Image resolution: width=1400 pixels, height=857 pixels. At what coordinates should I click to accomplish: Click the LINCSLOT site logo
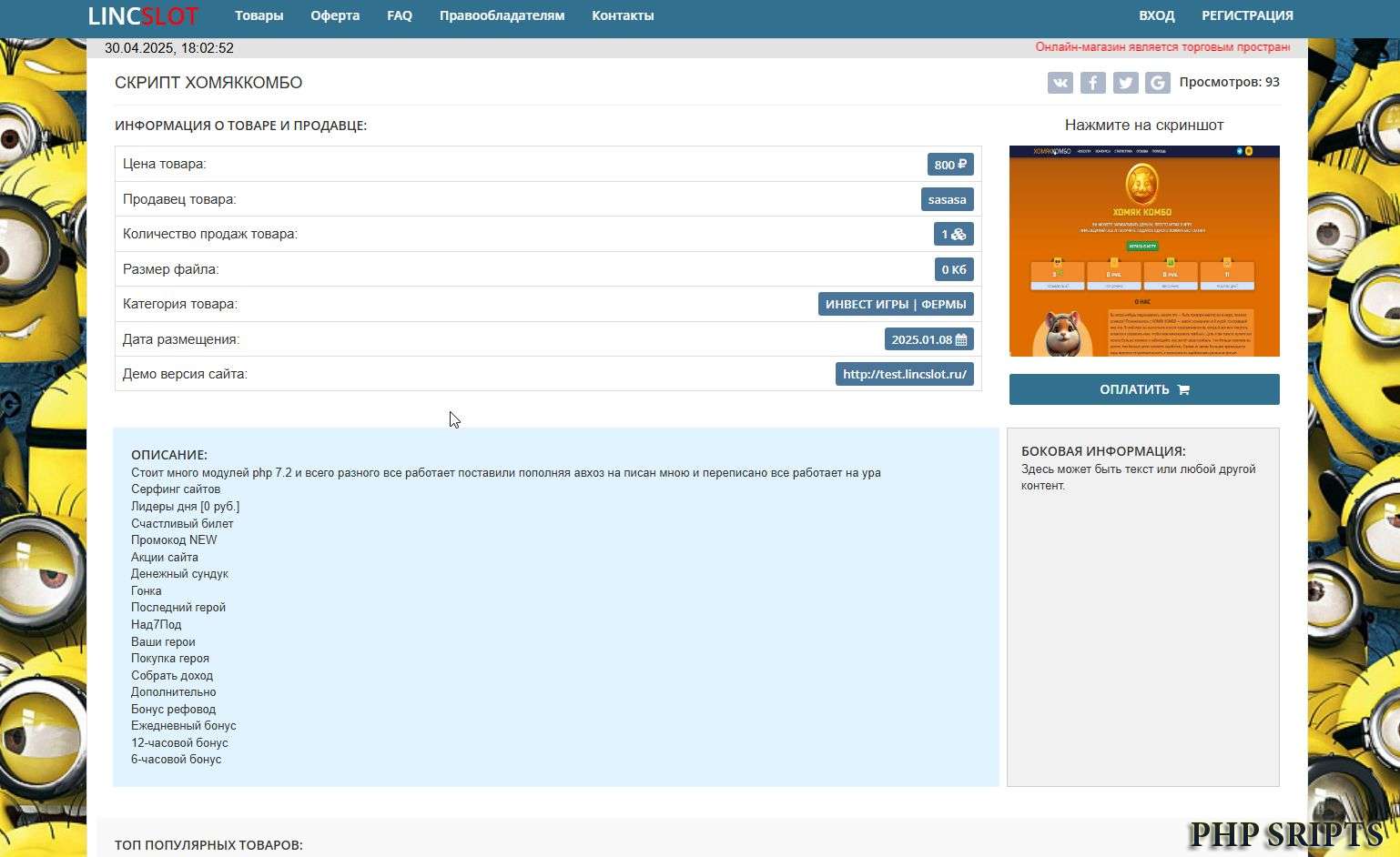click(x=143, y=16)
